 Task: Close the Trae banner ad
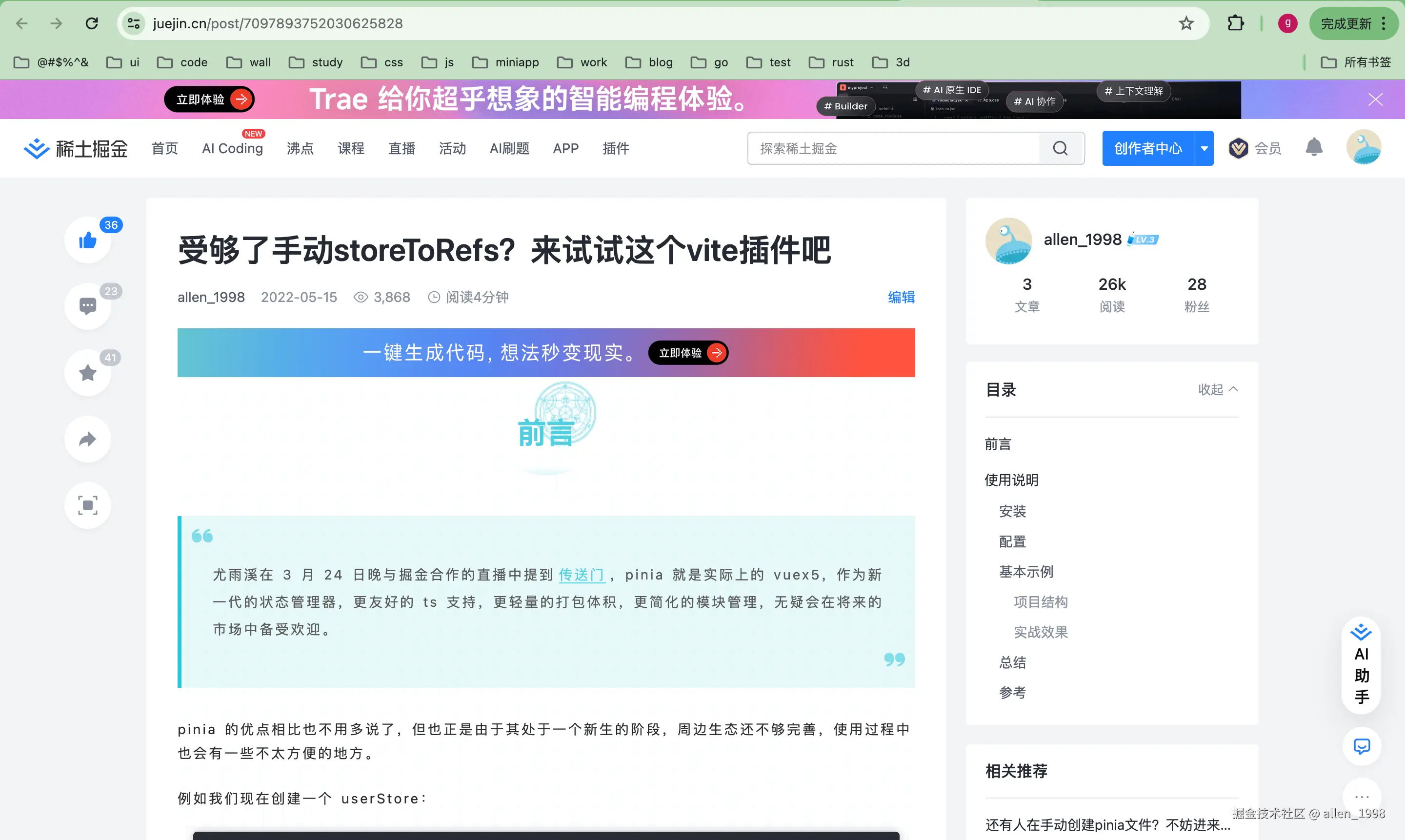tap(1375, 100)
